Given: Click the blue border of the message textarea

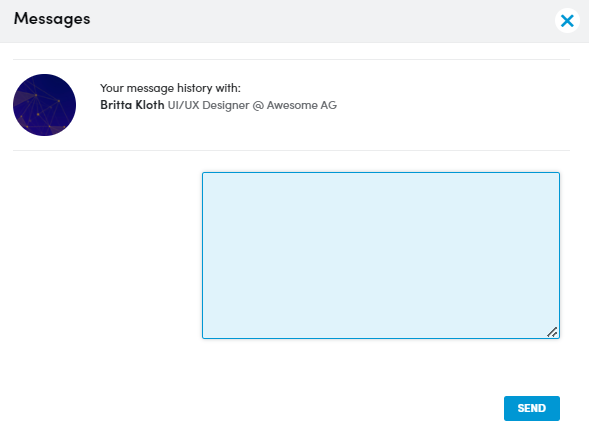Looking at the screenshot, I should (x=381, y=173).
